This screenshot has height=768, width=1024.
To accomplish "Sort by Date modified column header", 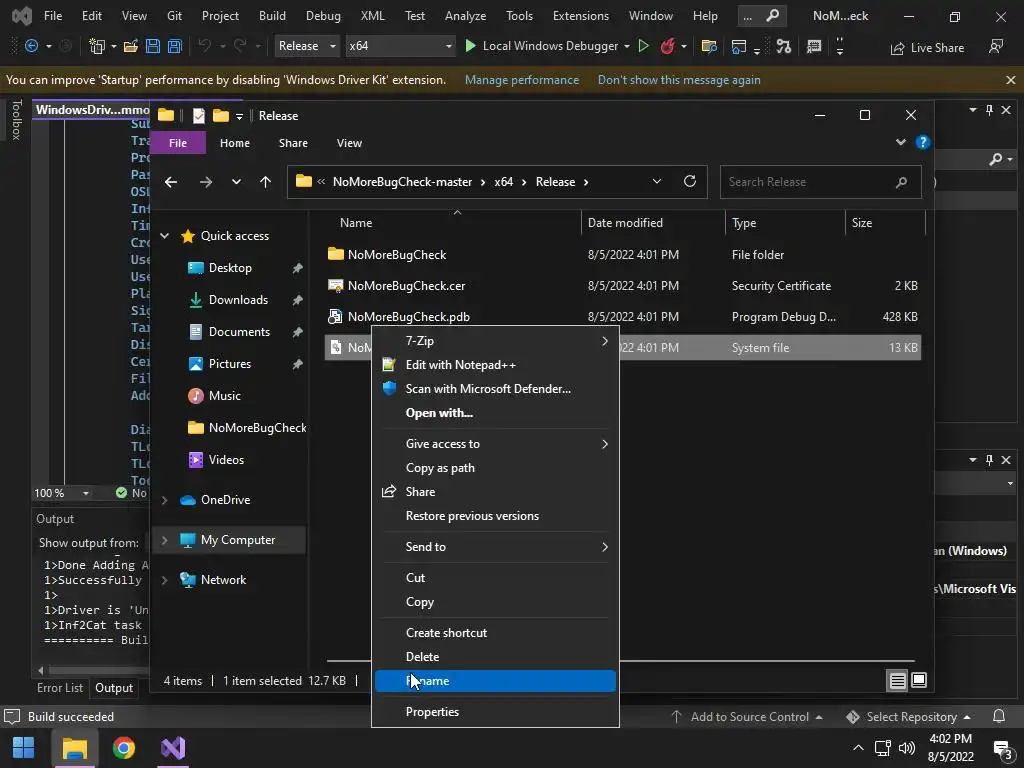I will (652, 223).
